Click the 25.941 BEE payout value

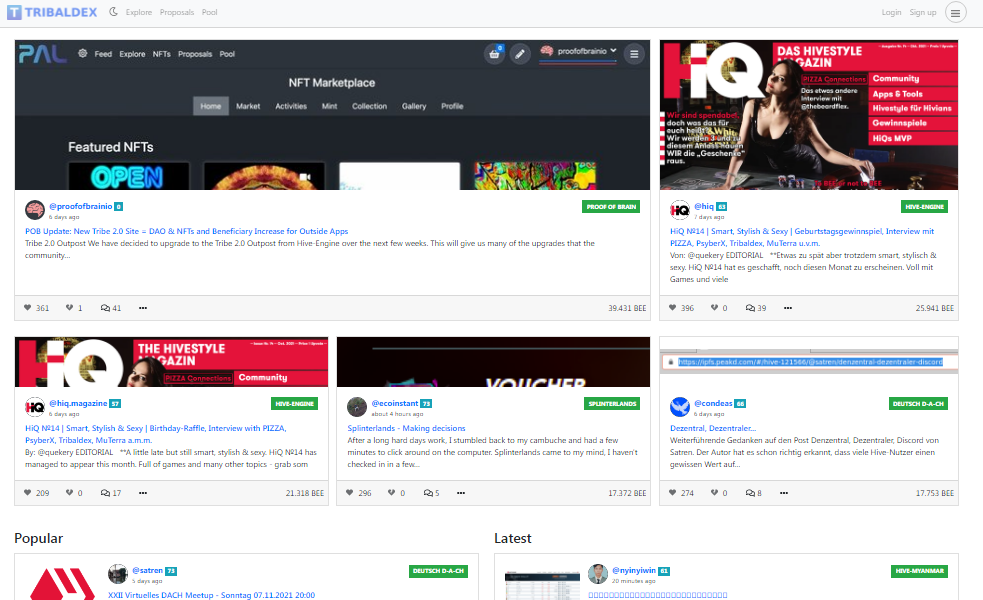[x=935, y=308]
